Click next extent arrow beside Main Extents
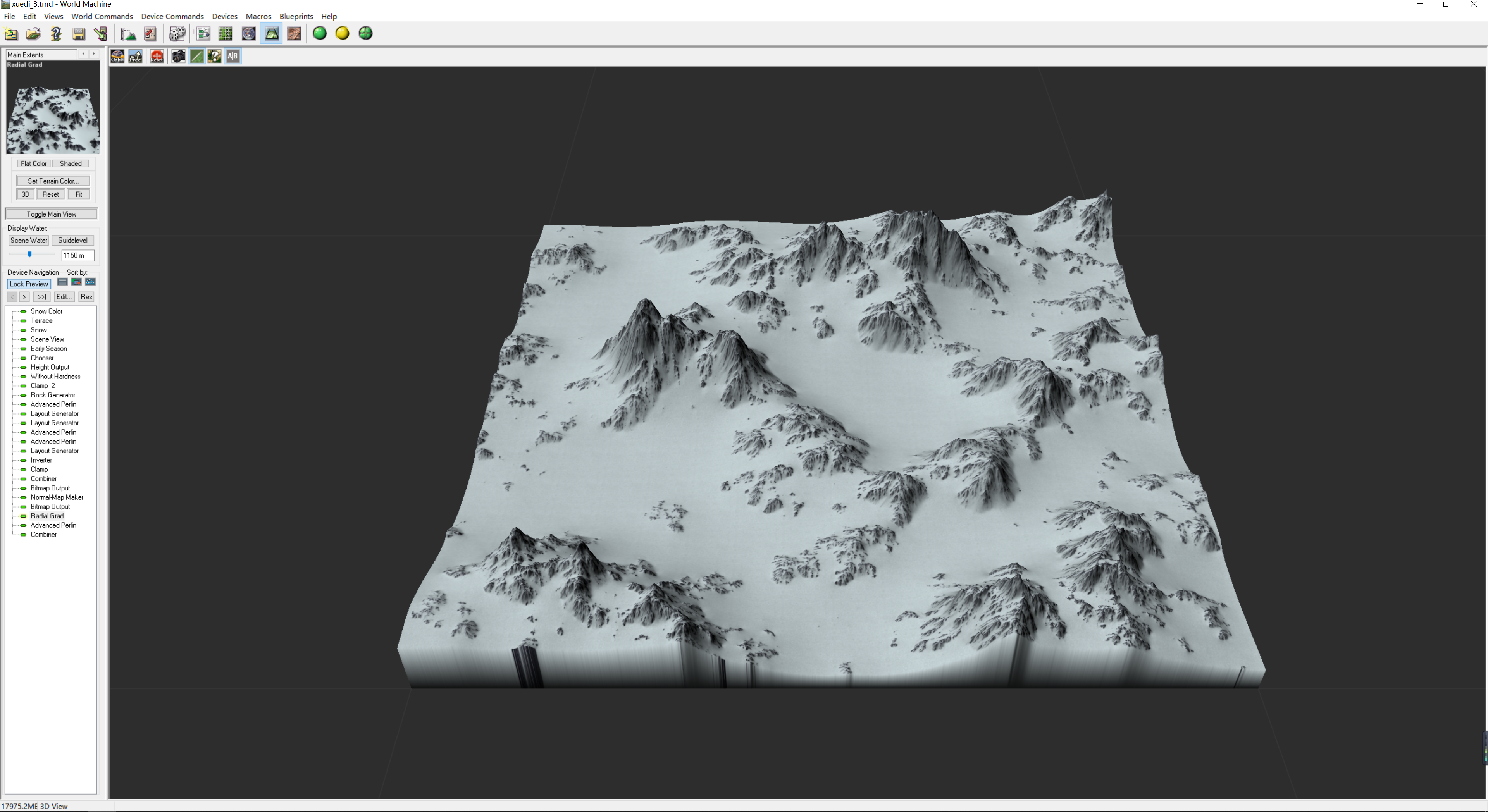 pos(93,54)
